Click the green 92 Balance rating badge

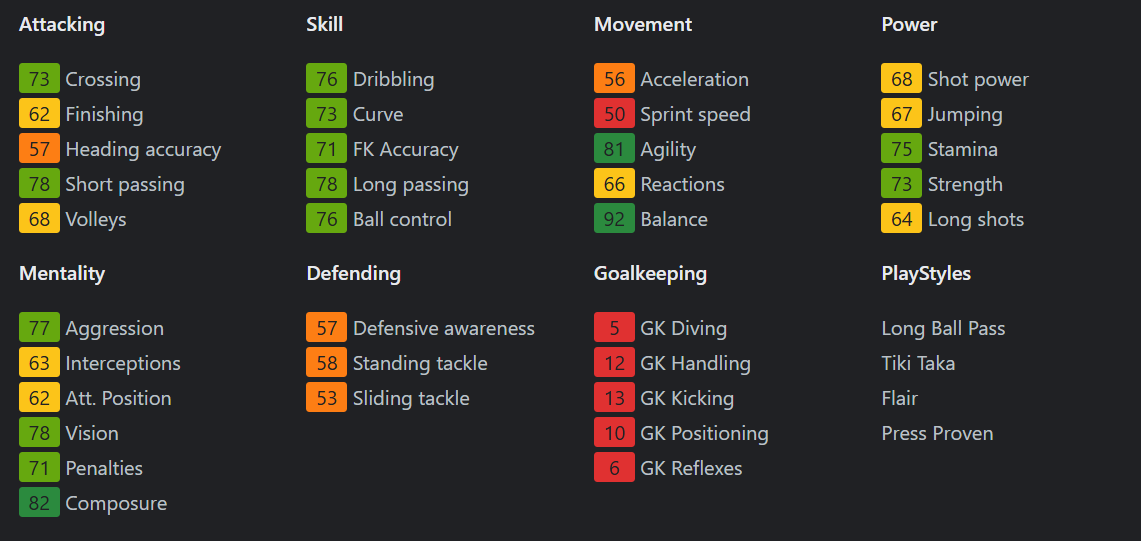pos(614,219)
